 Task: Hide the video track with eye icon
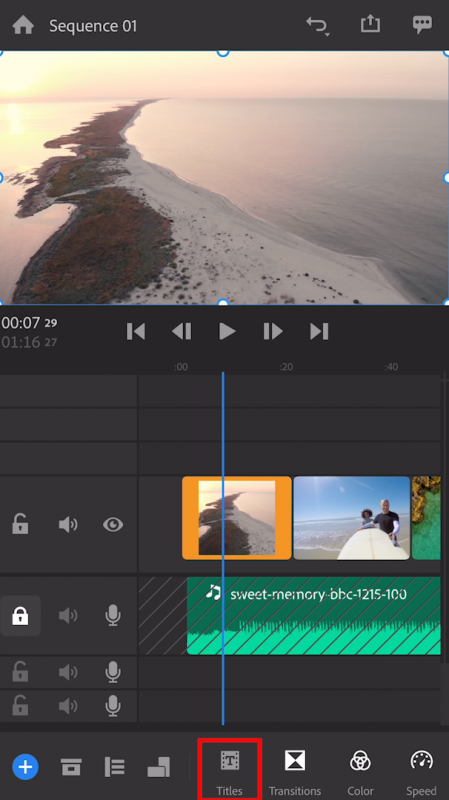(113, 524)
